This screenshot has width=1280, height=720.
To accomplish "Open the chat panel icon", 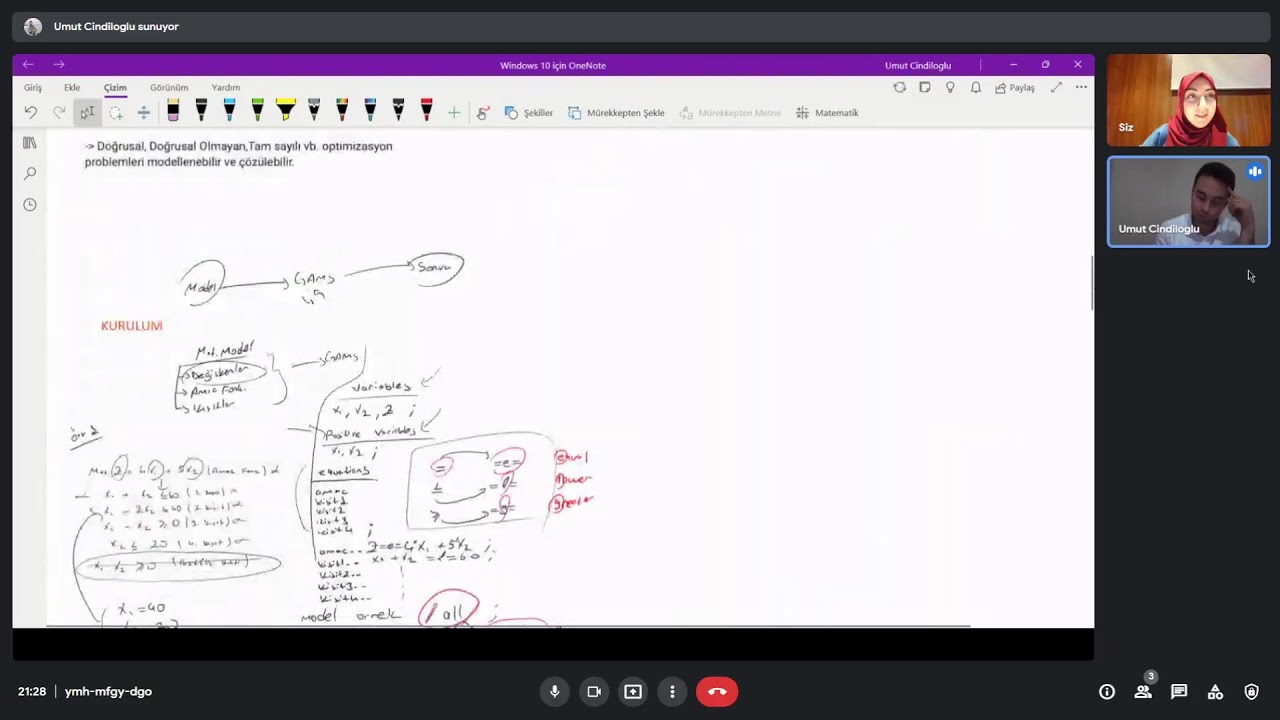I will click(x=1179, y=691).
